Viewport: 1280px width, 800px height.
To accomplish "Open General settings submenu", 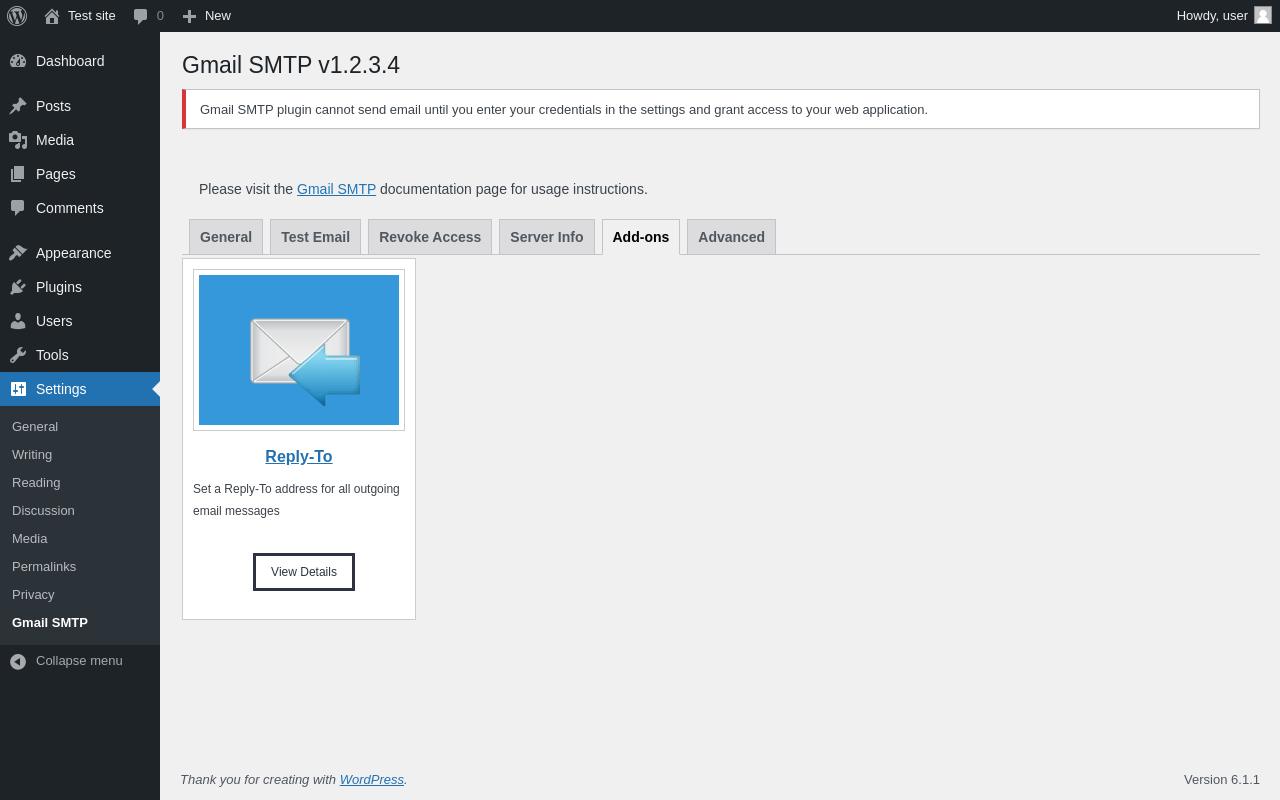I will (x=35, y=427).
